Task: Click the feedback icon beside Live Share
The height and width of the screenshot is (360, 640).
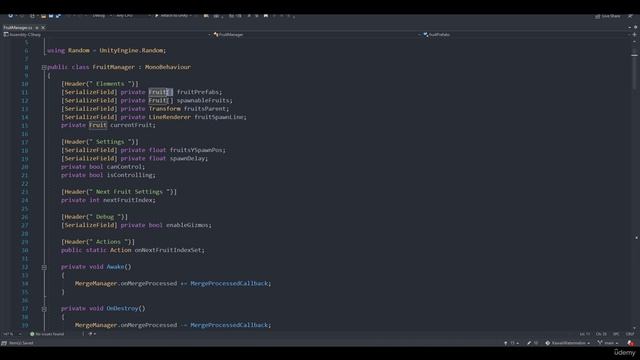Action: point(630,16)
